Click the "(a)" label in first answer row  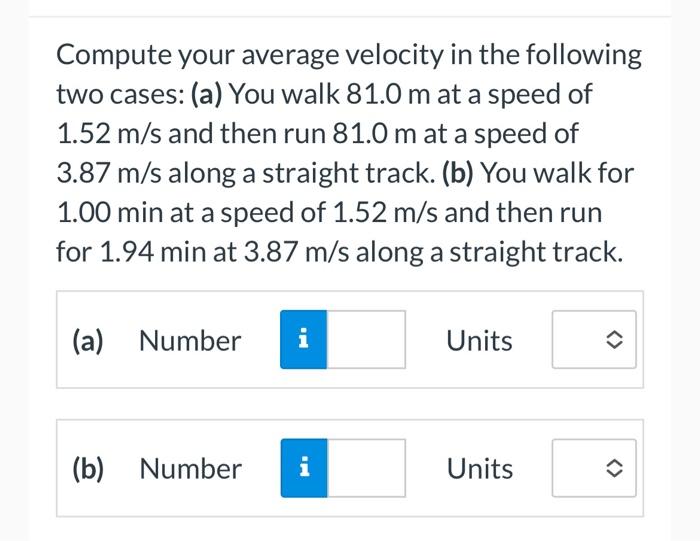(88, 341)
